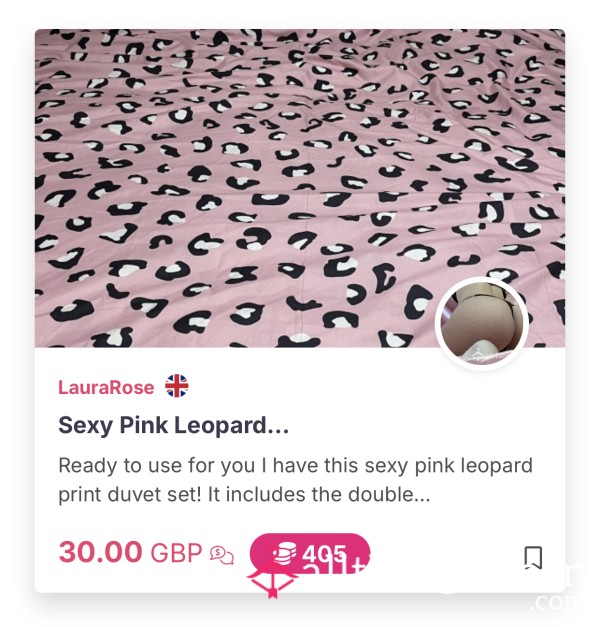The image size is (600, 627).
Task: Click the UK flag beside LauraRose
Action: pos(177,386)
